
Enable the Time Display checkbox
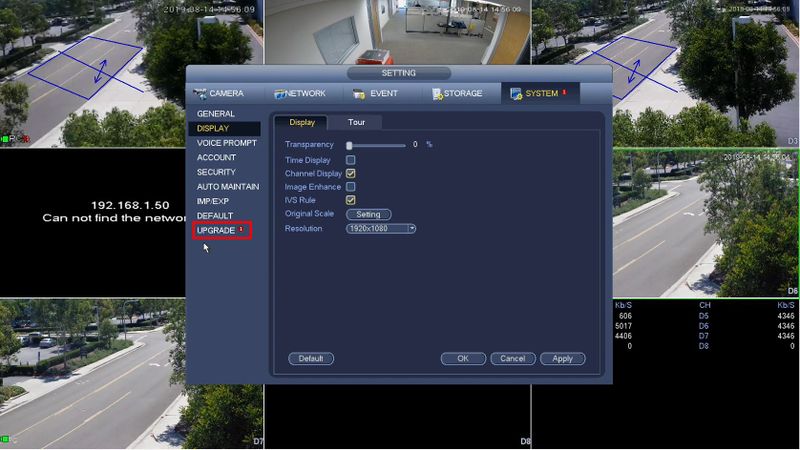coord(351,160)
